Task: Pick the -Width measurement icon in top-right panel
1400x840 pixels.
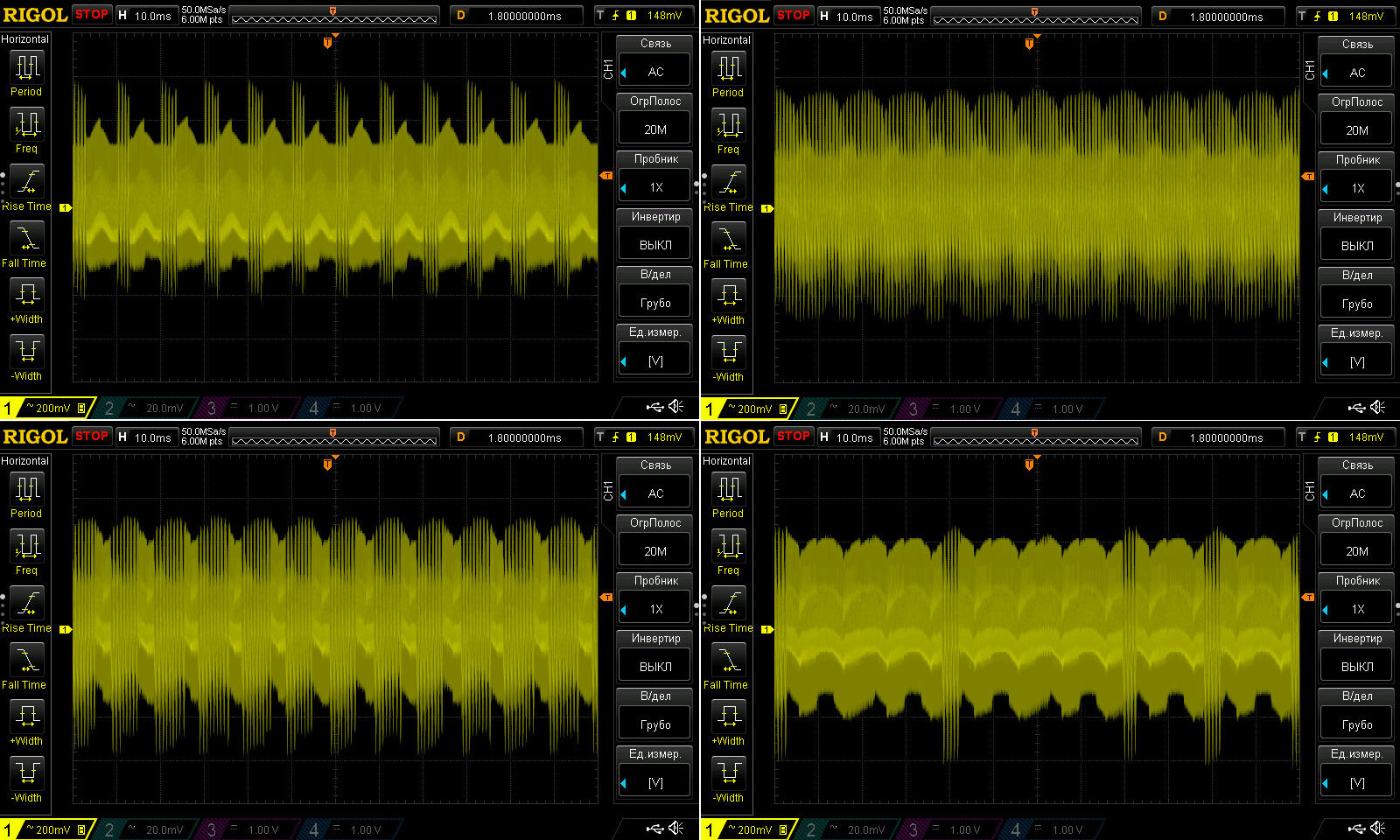Action: click(728, 352)
